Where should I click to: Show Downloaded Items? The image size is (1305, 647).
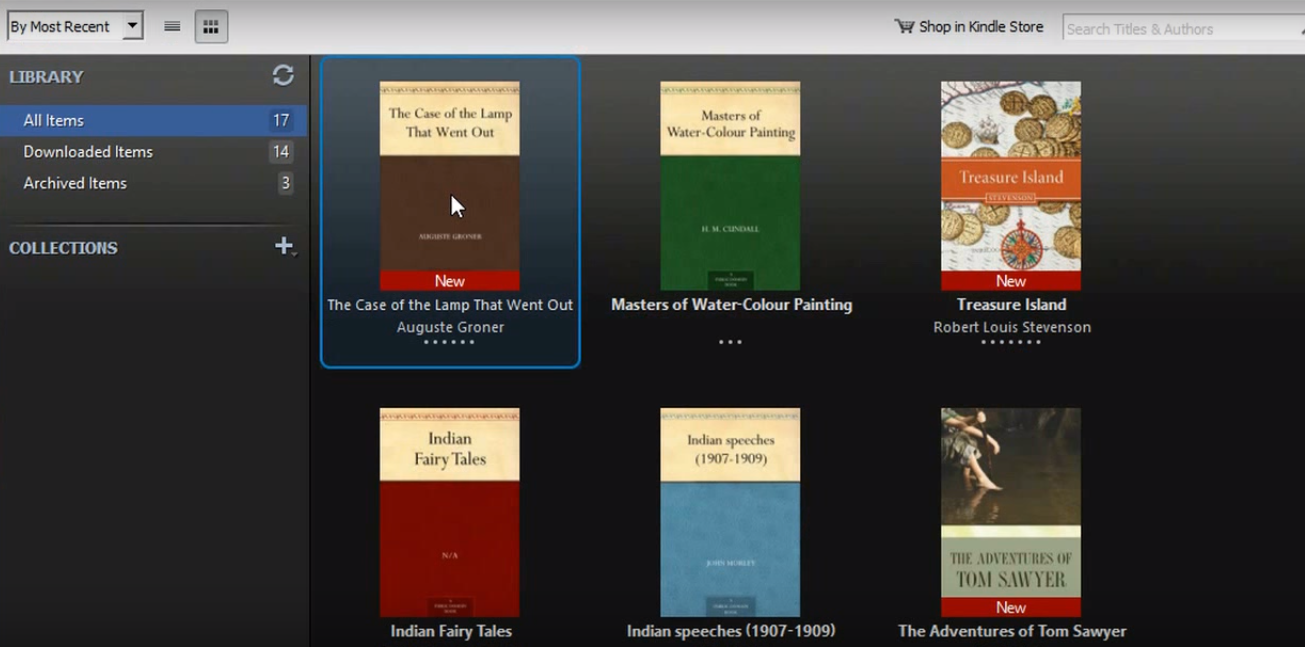153,152
